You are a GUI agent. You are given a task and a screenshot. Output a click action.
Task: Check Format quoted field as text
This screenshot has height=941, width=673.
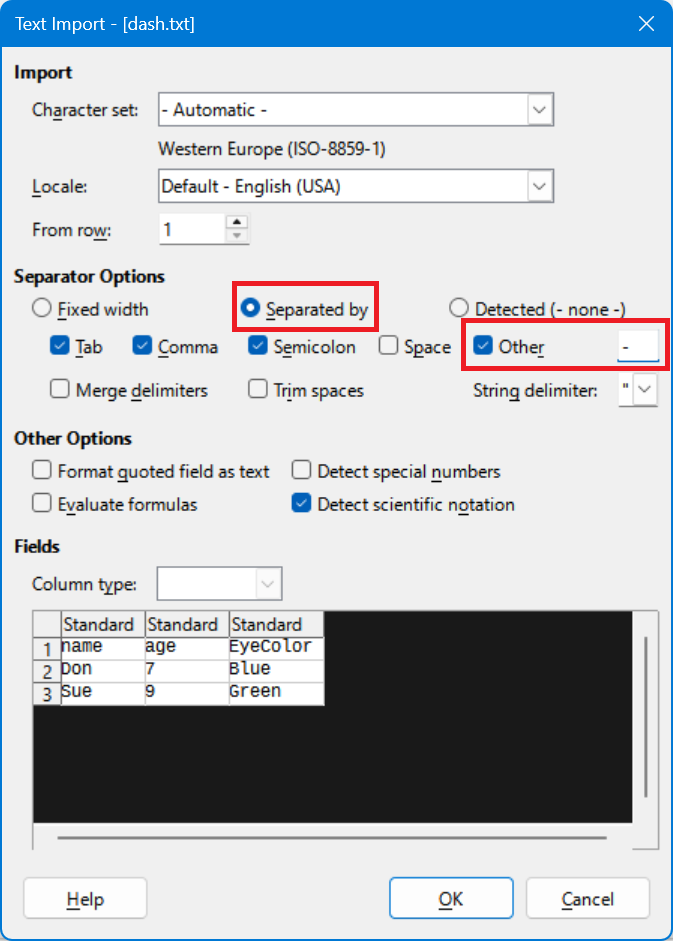pyautogui.click(x=42, y=471)
